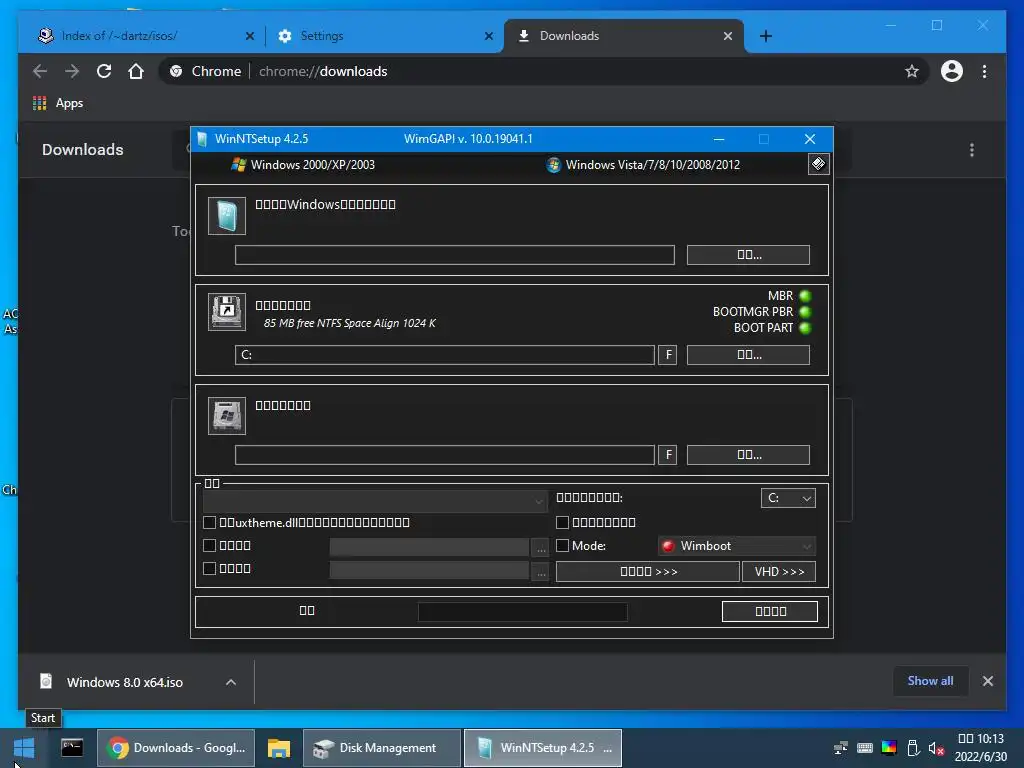
Task: Bookmark this page with the star icon
Action: (x=912, y=71)
